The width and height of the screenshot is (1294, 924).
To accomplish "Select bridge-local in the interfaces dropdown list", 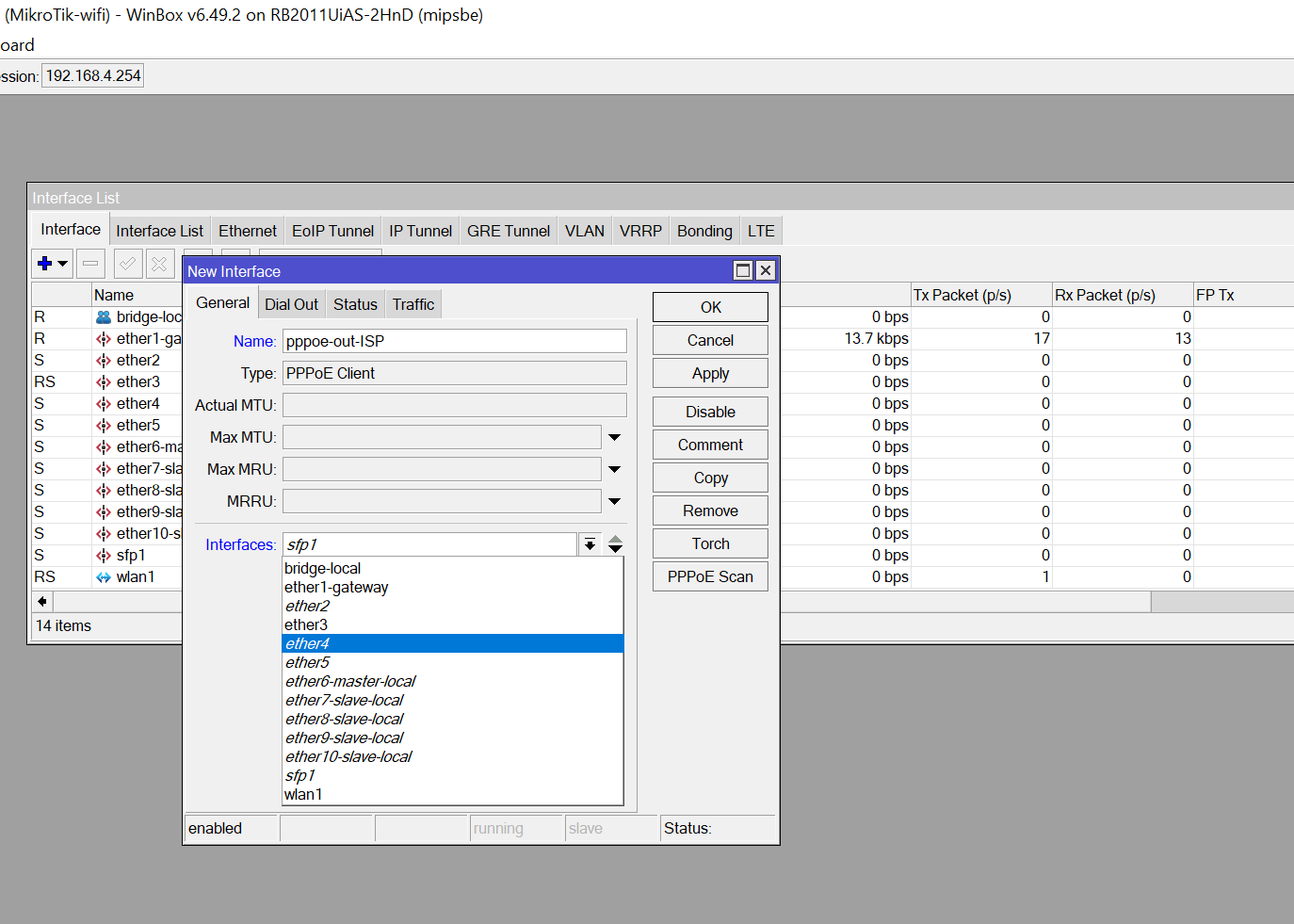I will [x=453, y=568].
